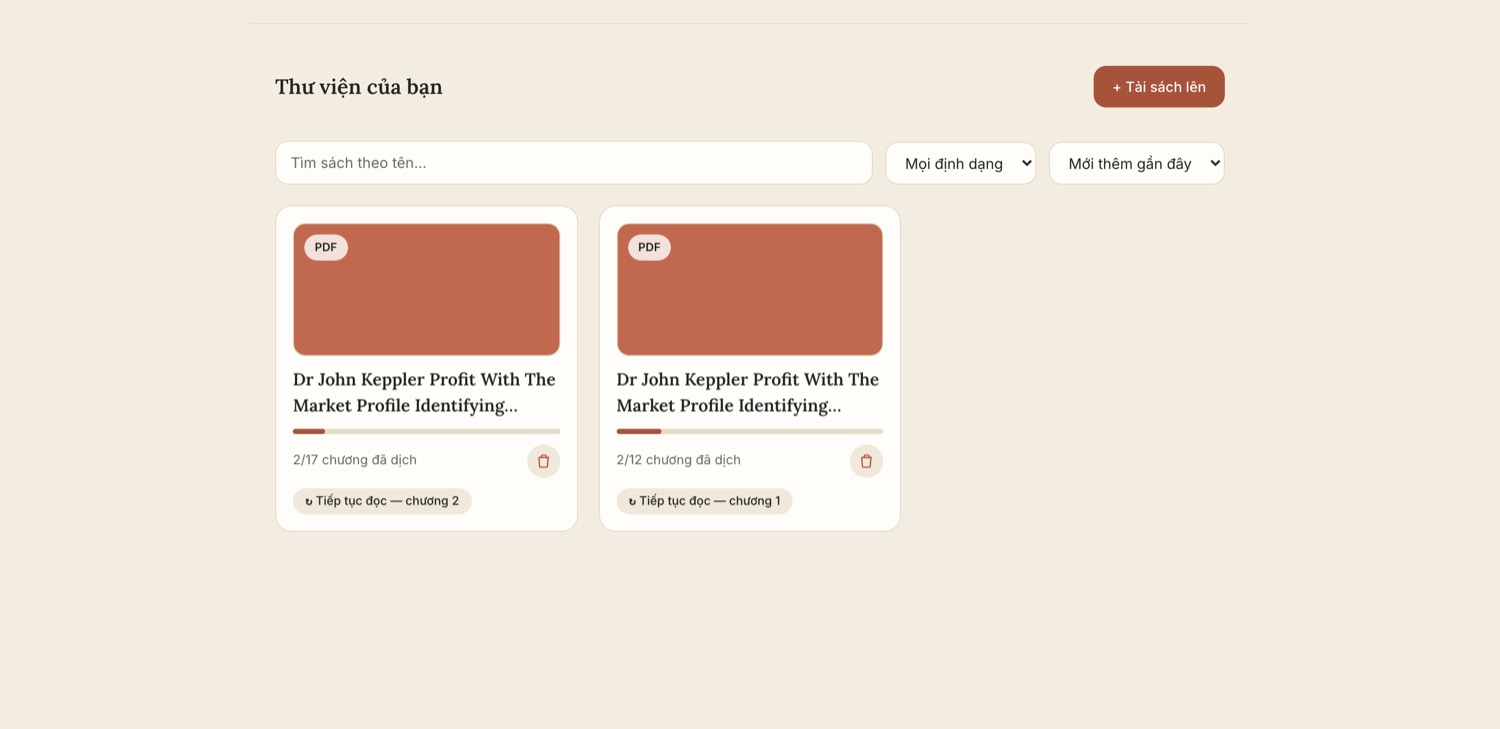Viewport: 1500px width, 729px height.
Task: Click the 'Thư viện của bạn' heading
Action: coord(359,87)
